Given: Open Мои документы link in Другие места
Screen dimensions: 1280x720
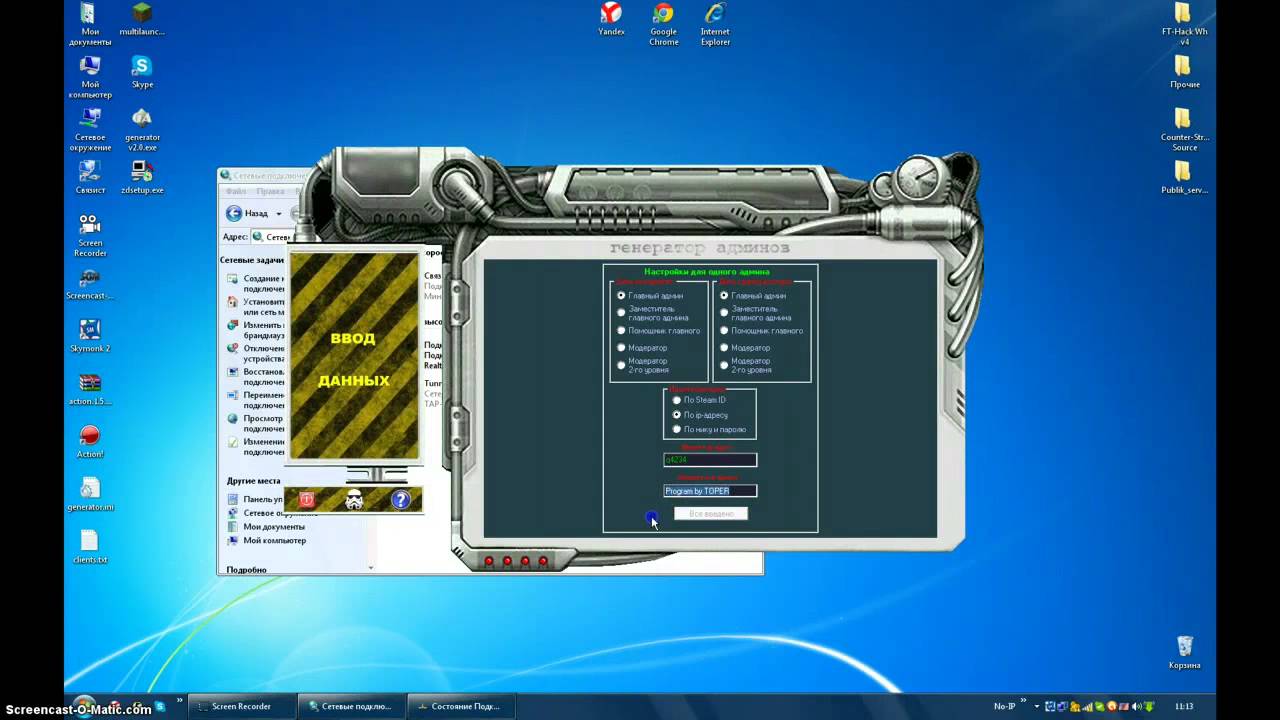Looking at the screenshot, I should click(x=266, y=527).
